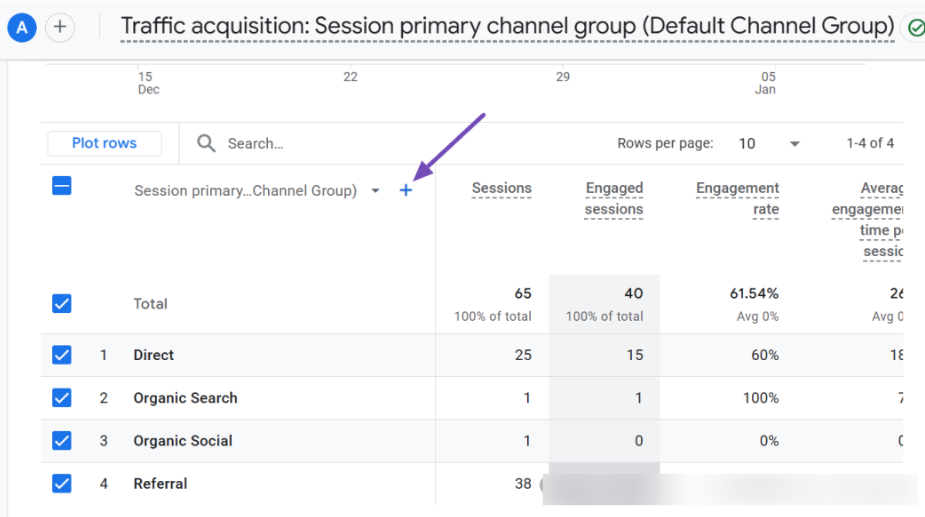Expand the Session primary Channel Group dimension dropdown
The image size is (925, 517).
coord(375,191)
